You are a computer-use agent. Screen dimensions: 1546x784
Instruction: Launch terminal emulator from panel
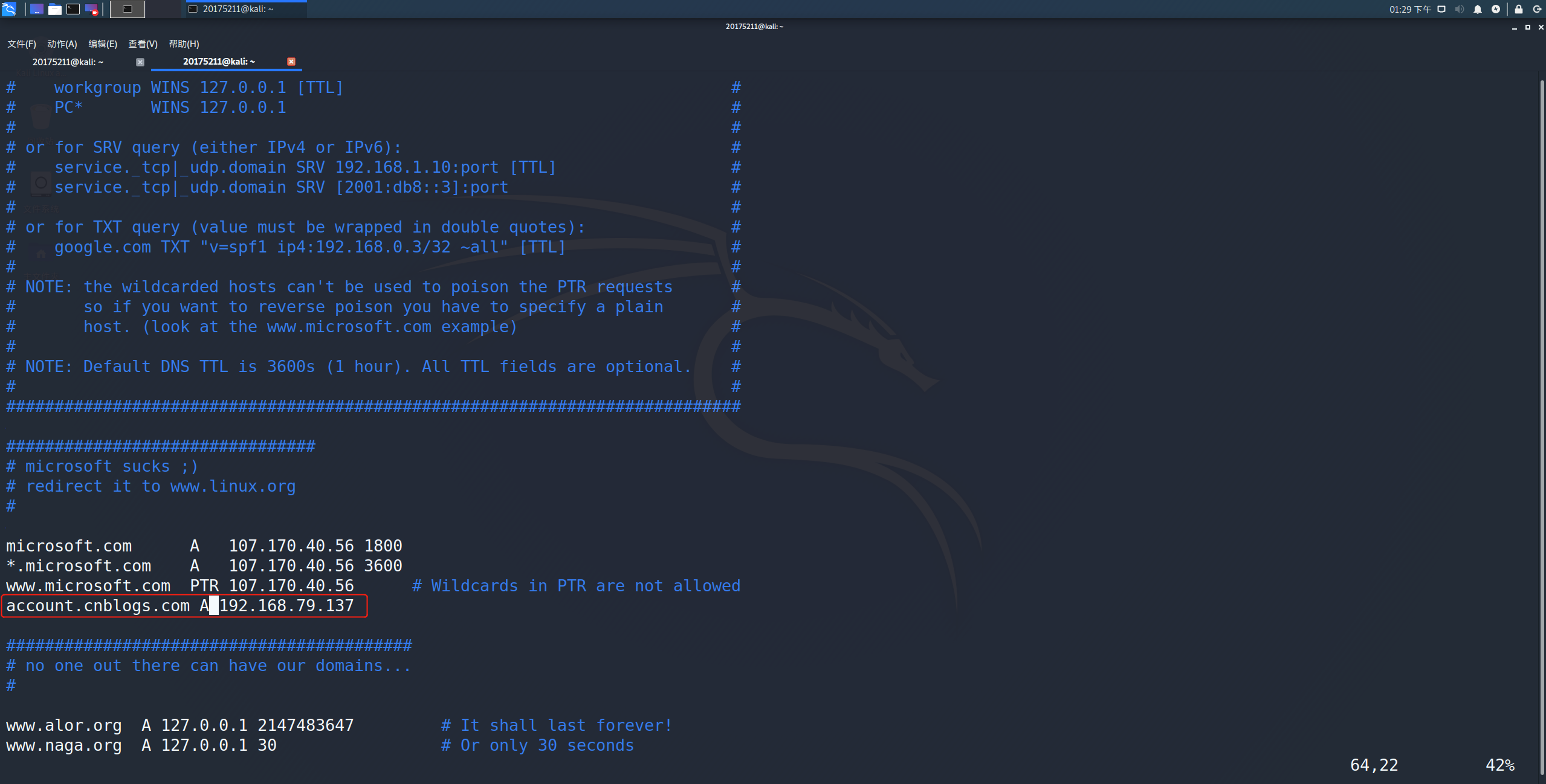pyautogui.click(x=73, y=9)
